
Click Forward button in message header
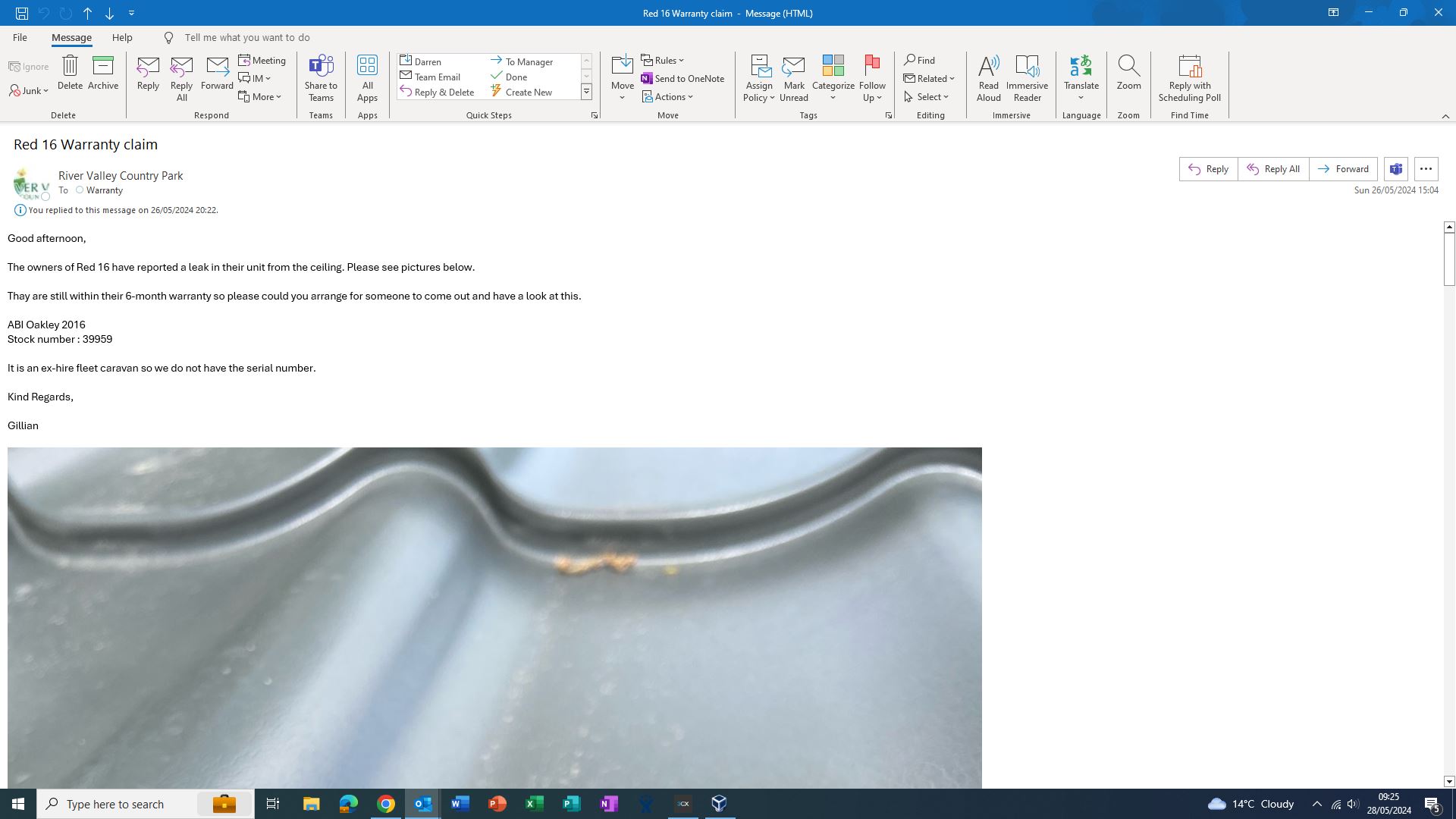click(1343, 169)
